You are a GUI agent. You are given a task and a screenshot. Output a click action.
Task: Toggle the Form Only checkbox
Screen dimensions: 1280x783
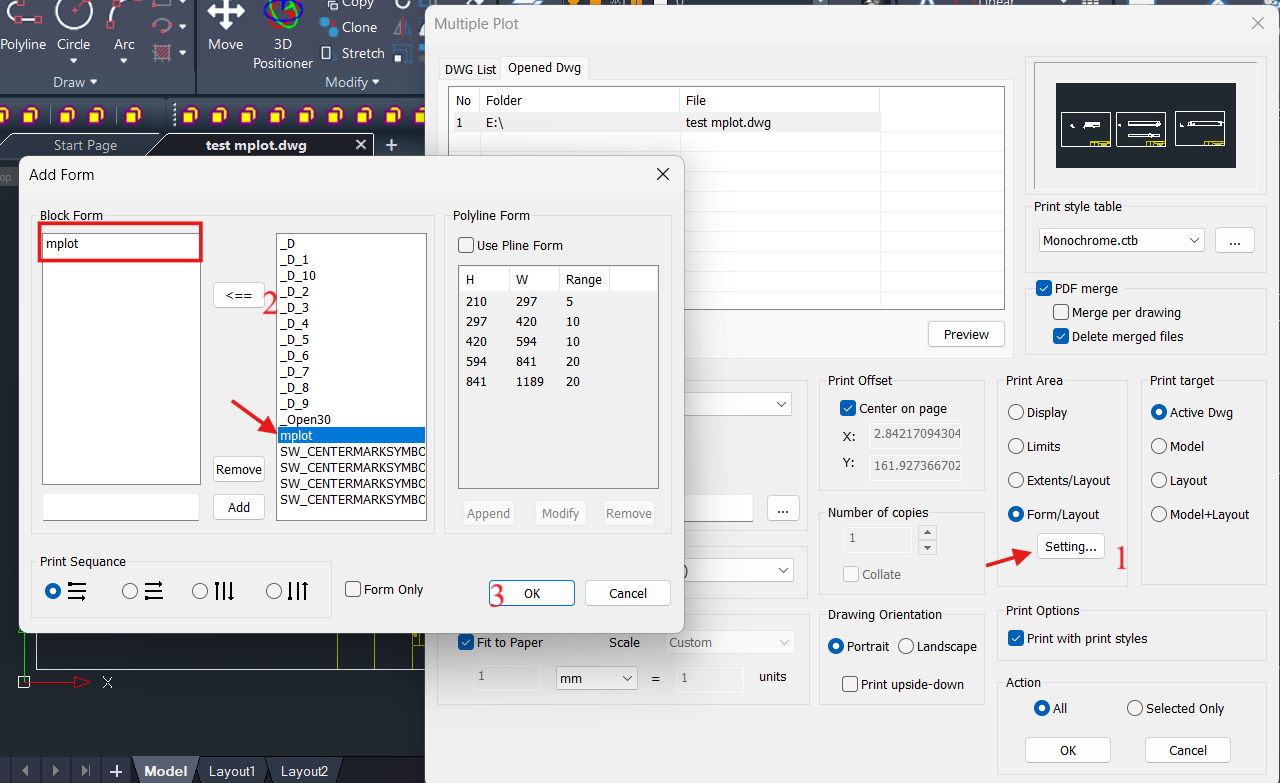click(x=353, y=590)
